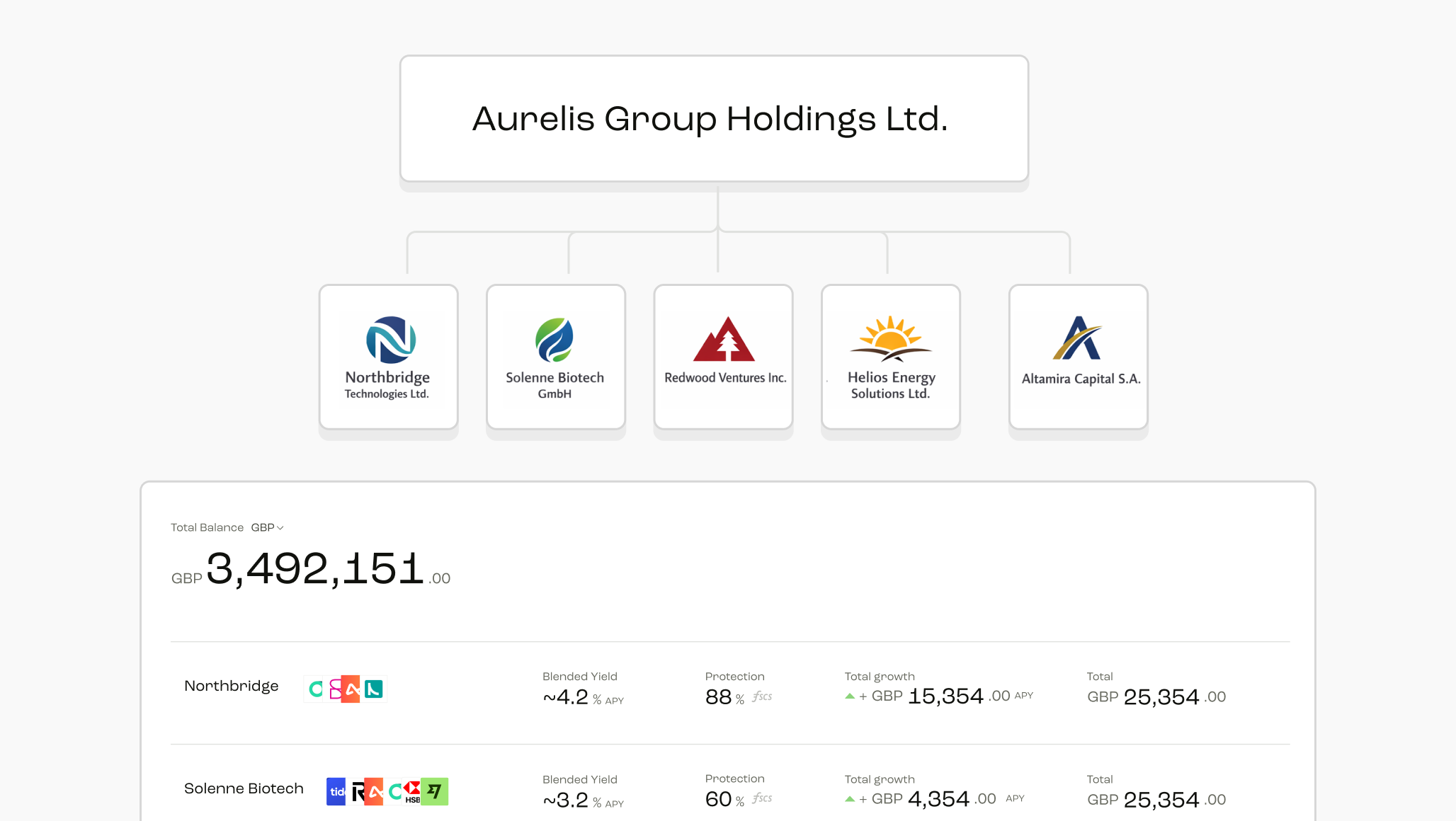Screen dimensions: 1456x821
Task: Click the Northbridge total growth GBP 15,354 value
Action: coord(946,696)
